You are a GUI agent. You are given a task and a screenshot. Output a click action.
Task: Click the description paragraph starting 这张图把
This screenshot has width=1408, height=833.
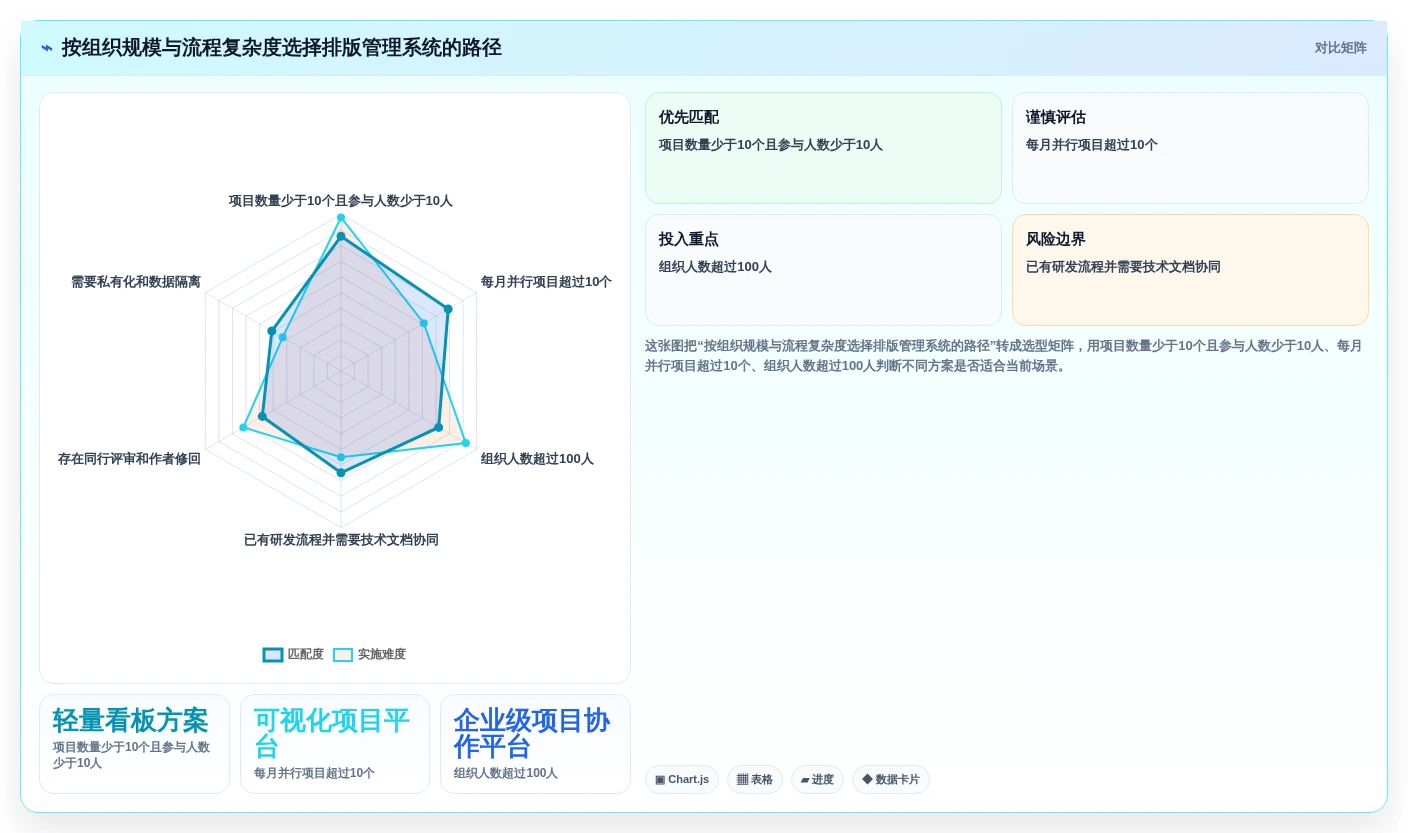pyautogui.click(x=1003, y=356)
